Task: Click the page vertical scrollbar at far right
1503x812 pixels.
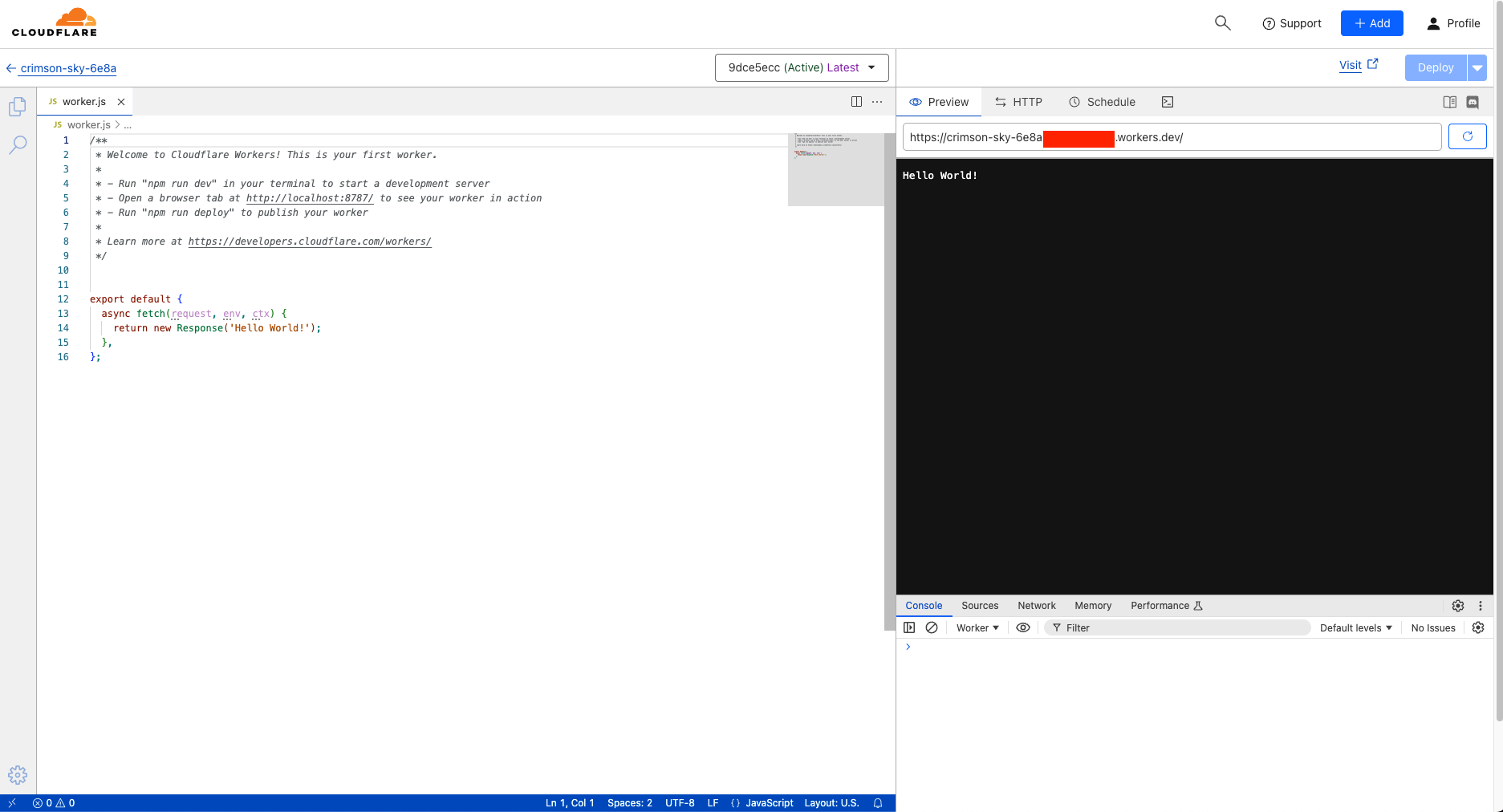Action: point(1498,361)
